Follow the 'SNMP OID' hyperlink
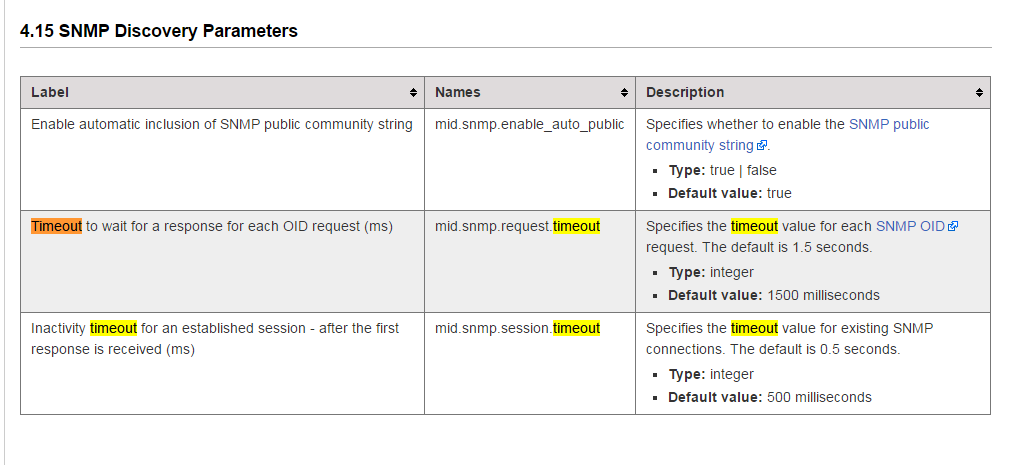1010x465 pixels. click(910, 226)
